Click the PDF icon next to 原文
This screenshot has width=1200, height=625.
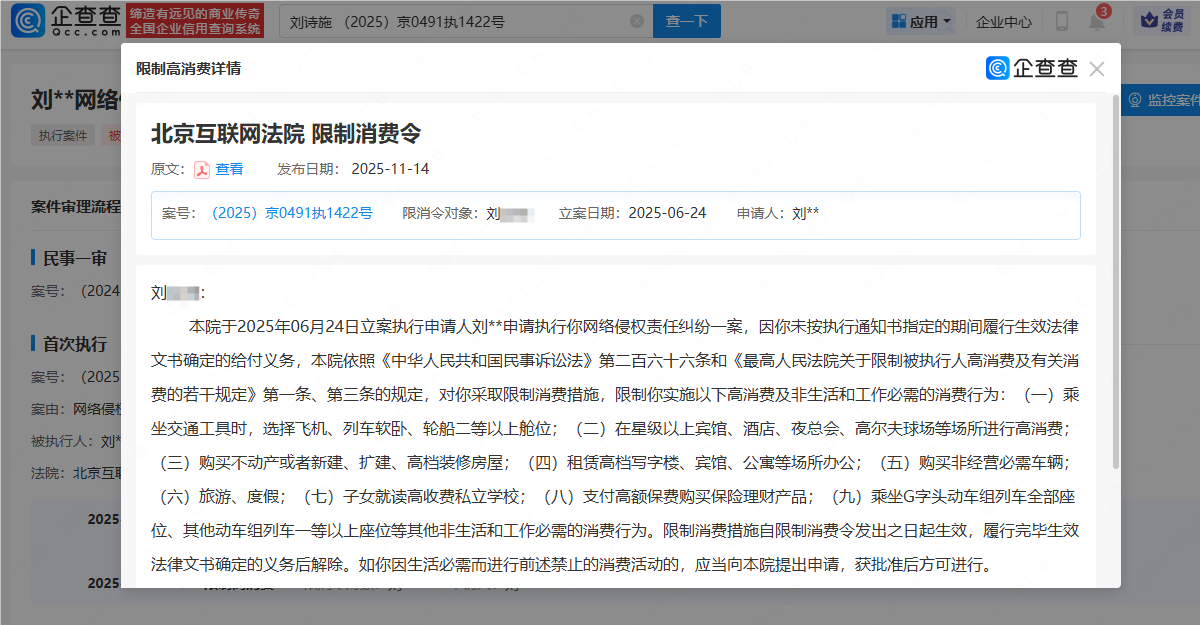click(x=202, y=169)
